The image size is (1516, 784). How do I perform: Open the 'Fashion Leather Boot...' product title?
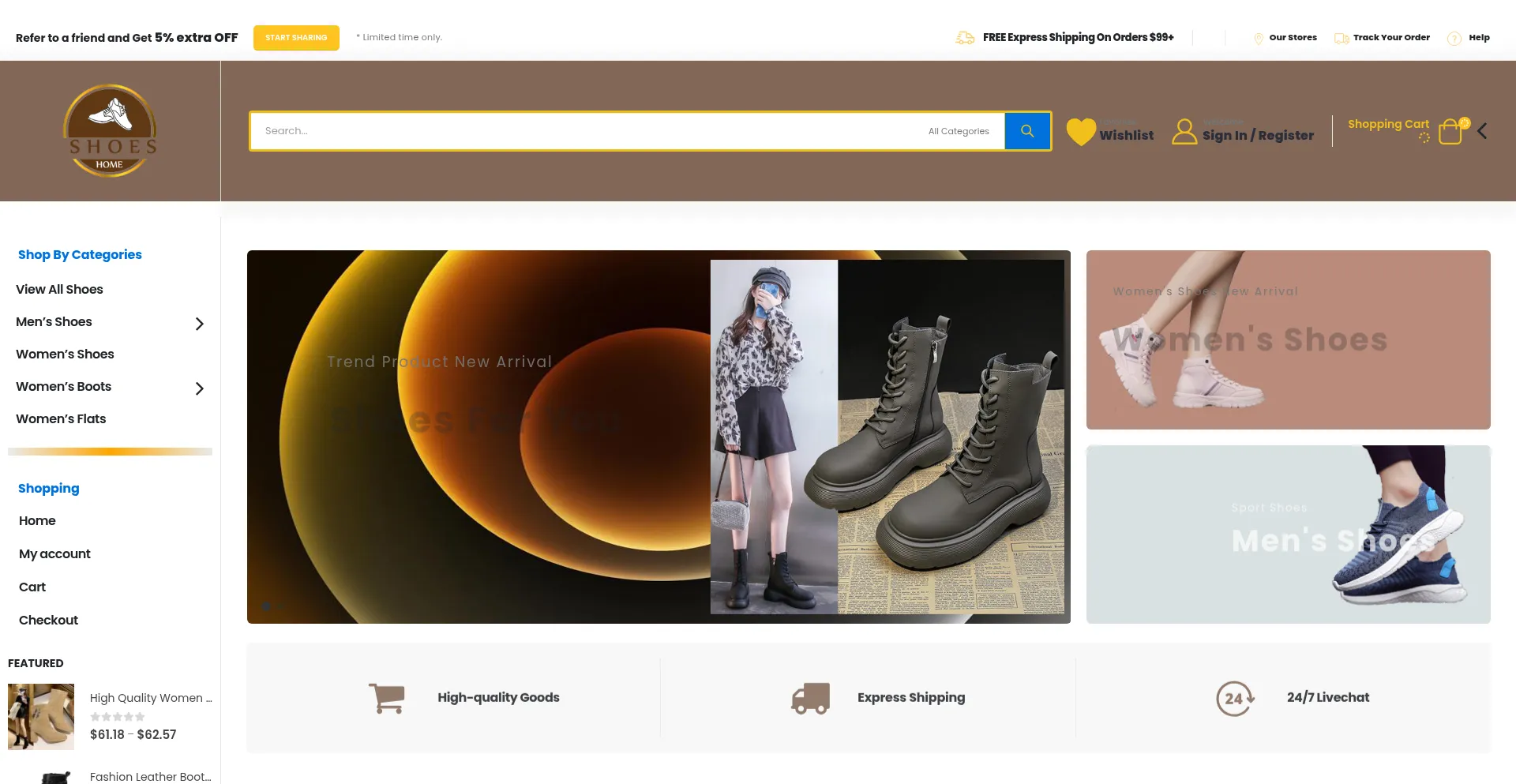click(150, 777)
